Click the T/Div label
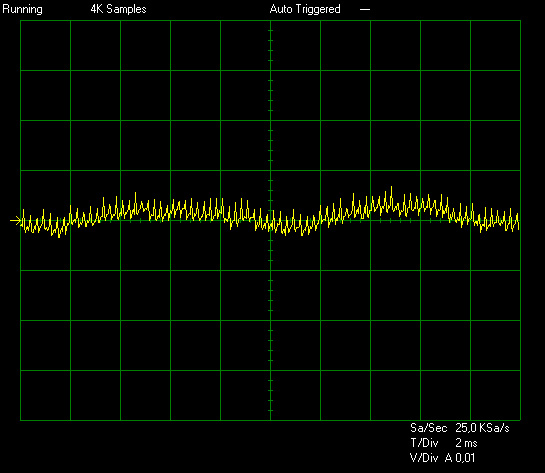This screenshot has height=473, width=545. 424,443
